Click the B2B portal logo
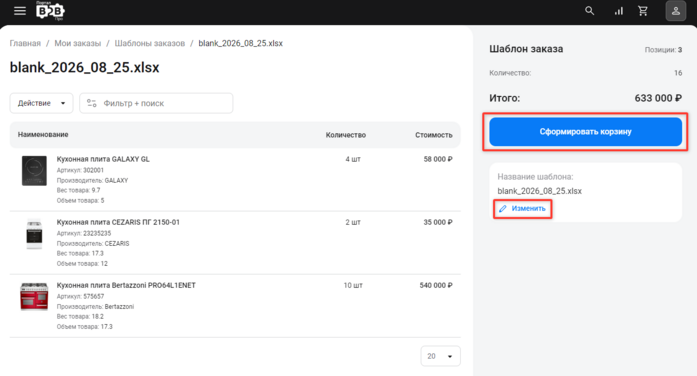The width and height of the screenshot is (697, 376). coord(50,11)
